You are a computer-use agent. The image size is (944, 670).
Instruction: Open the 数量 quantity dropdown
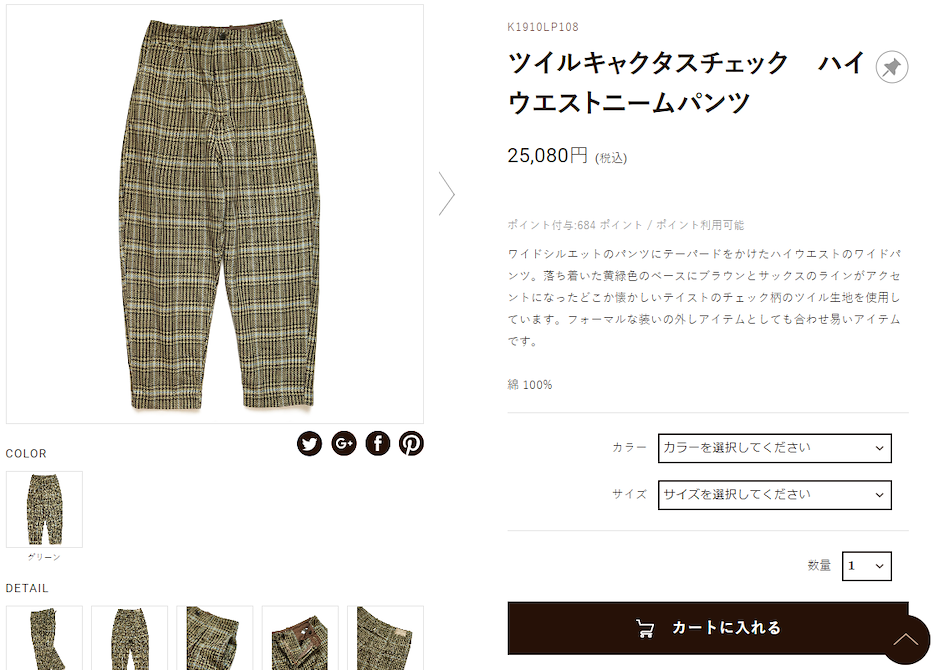click(x=866, y=566)
